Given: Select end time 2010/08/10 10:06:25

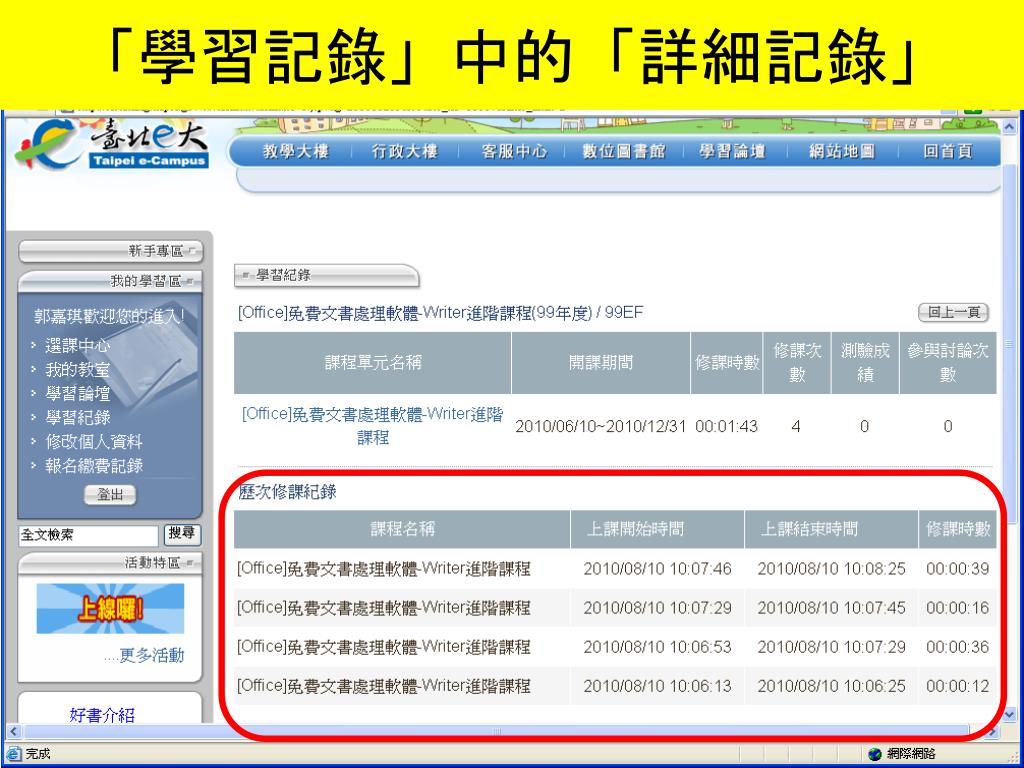Looking at the screenshot, I should click(831, 686).
